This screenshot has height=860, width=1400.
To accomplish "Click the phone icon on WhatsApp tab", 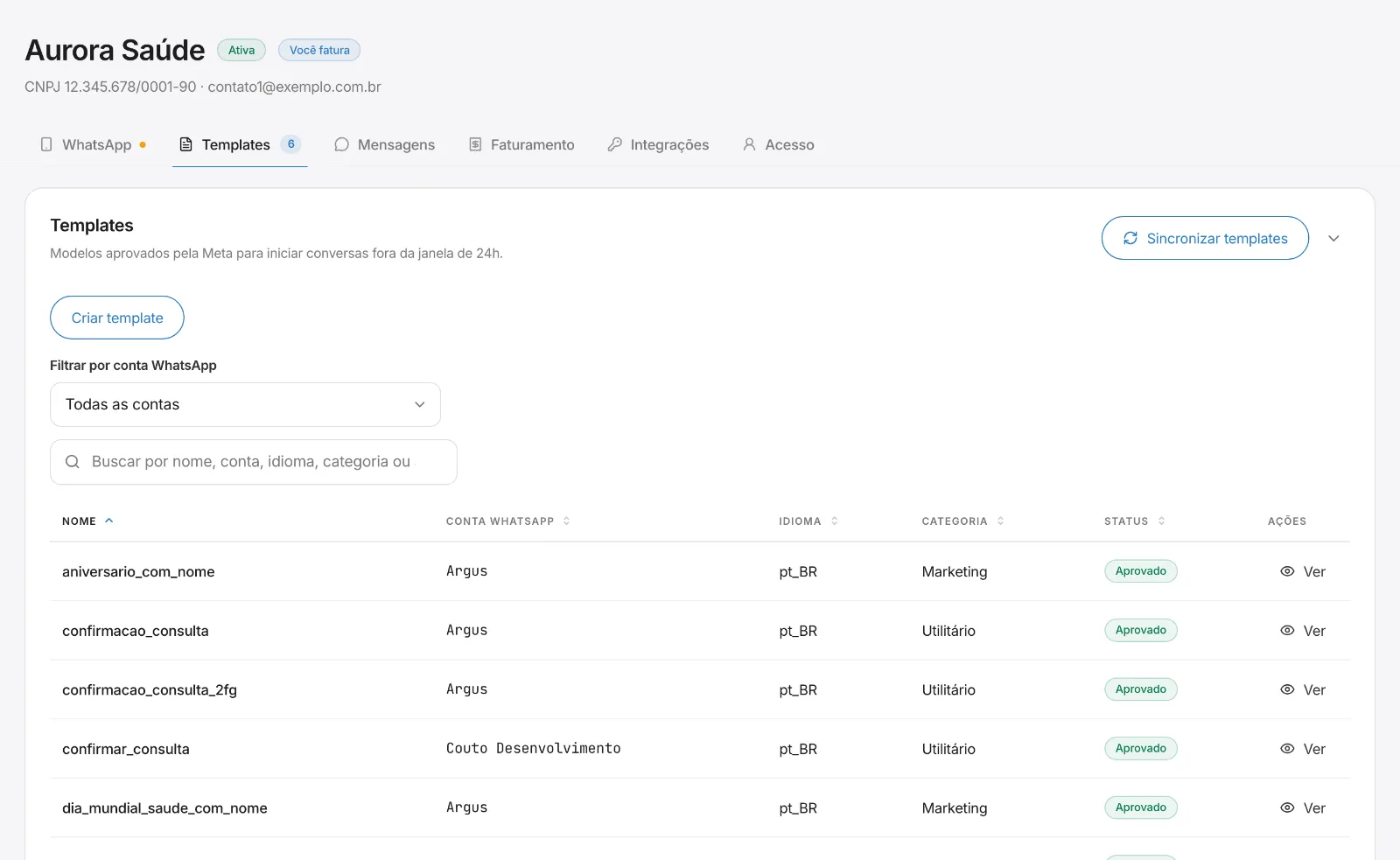I will point(46,144).
